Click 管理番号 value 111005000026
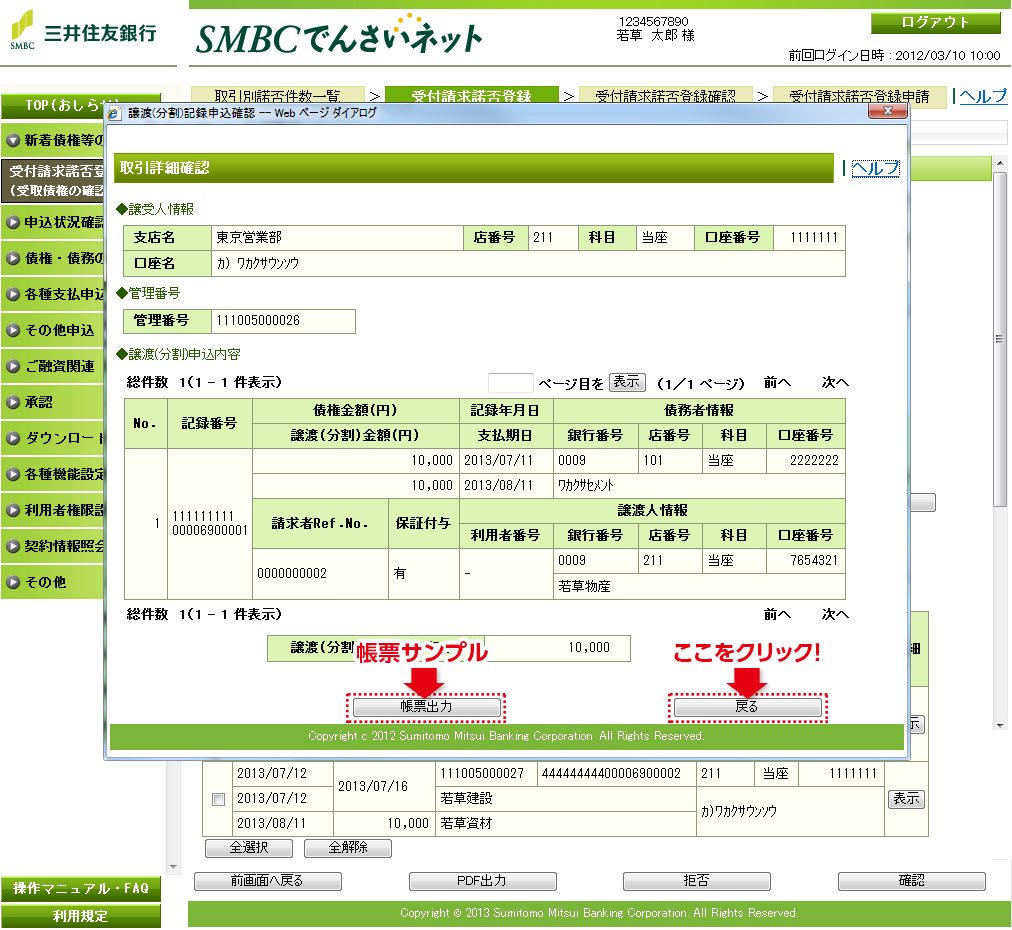Viewport: 1012px width, 930px height. (258, 321)
